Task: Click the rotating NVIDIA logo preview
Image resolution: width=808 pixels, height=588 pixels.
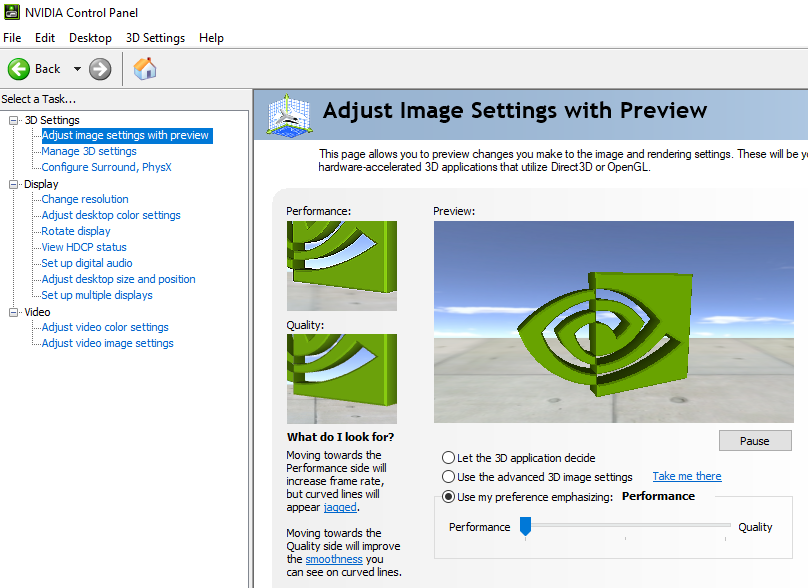Action: [x=614, y=322]
